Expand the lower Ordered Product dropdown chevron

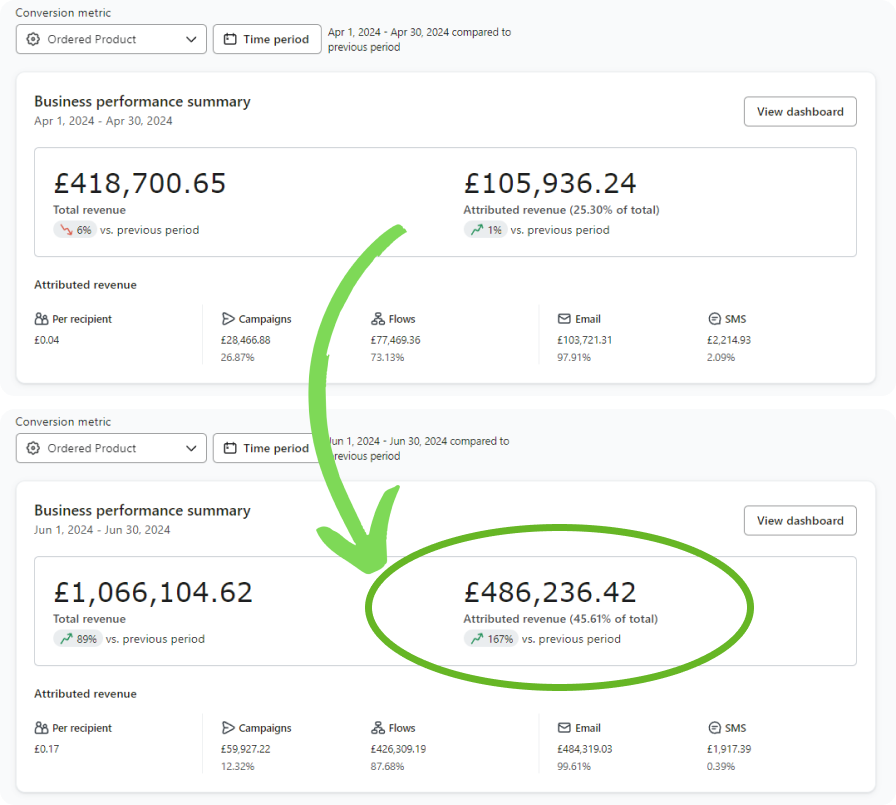tap(191, 448)
